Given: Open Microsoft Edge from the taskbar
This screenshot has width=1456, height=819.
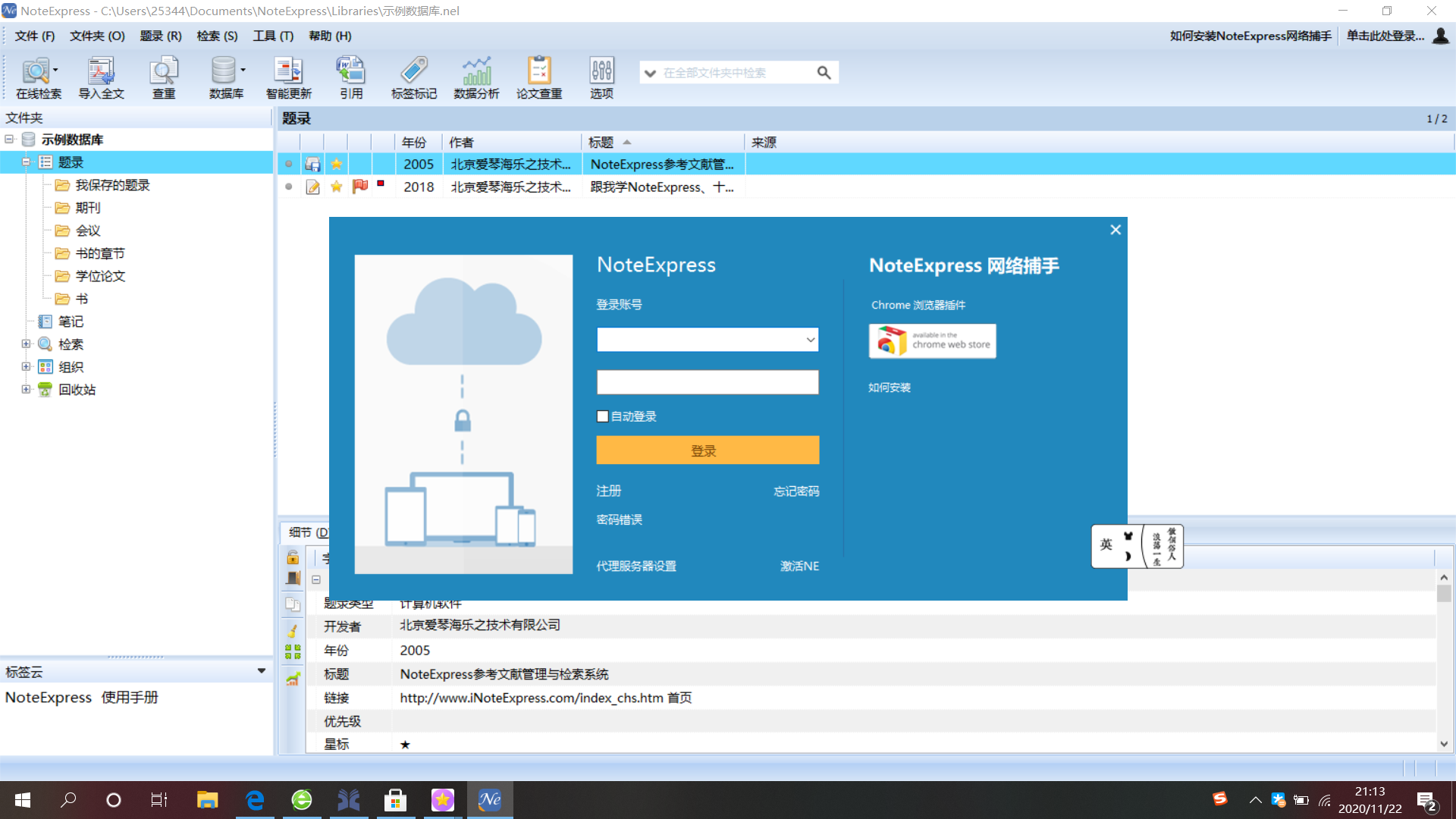Looking at the screenshot, I should pos(255,799).
